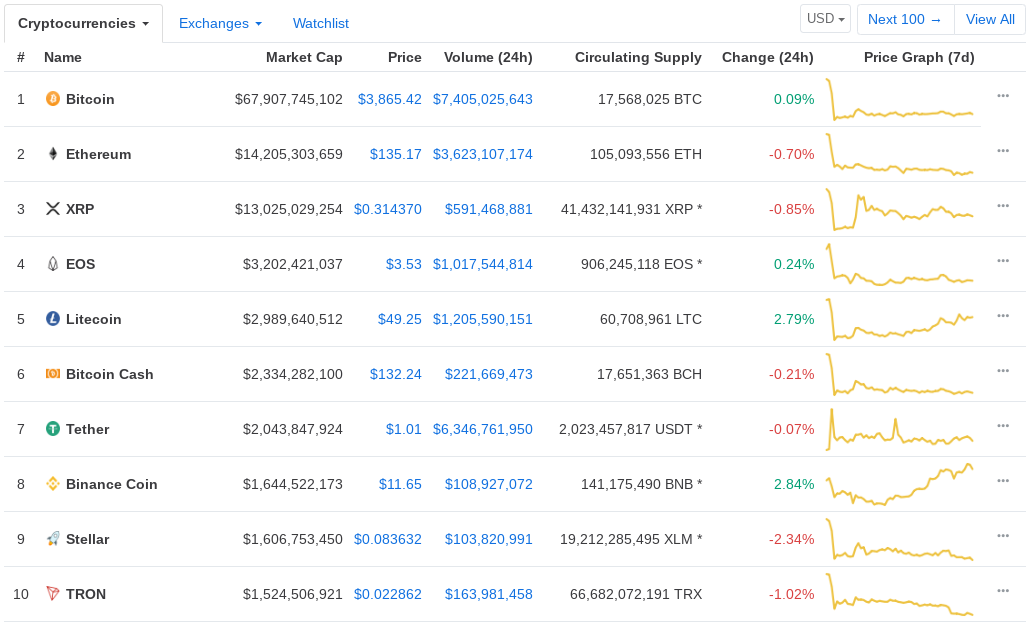
Task: Click the View All button
Action: [990, 19]
